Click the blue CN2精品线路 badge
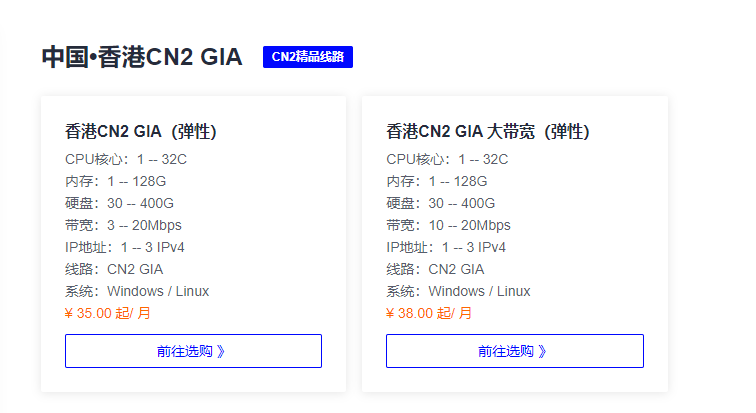This screenshot has width=756, height=413. click(308, 57)
